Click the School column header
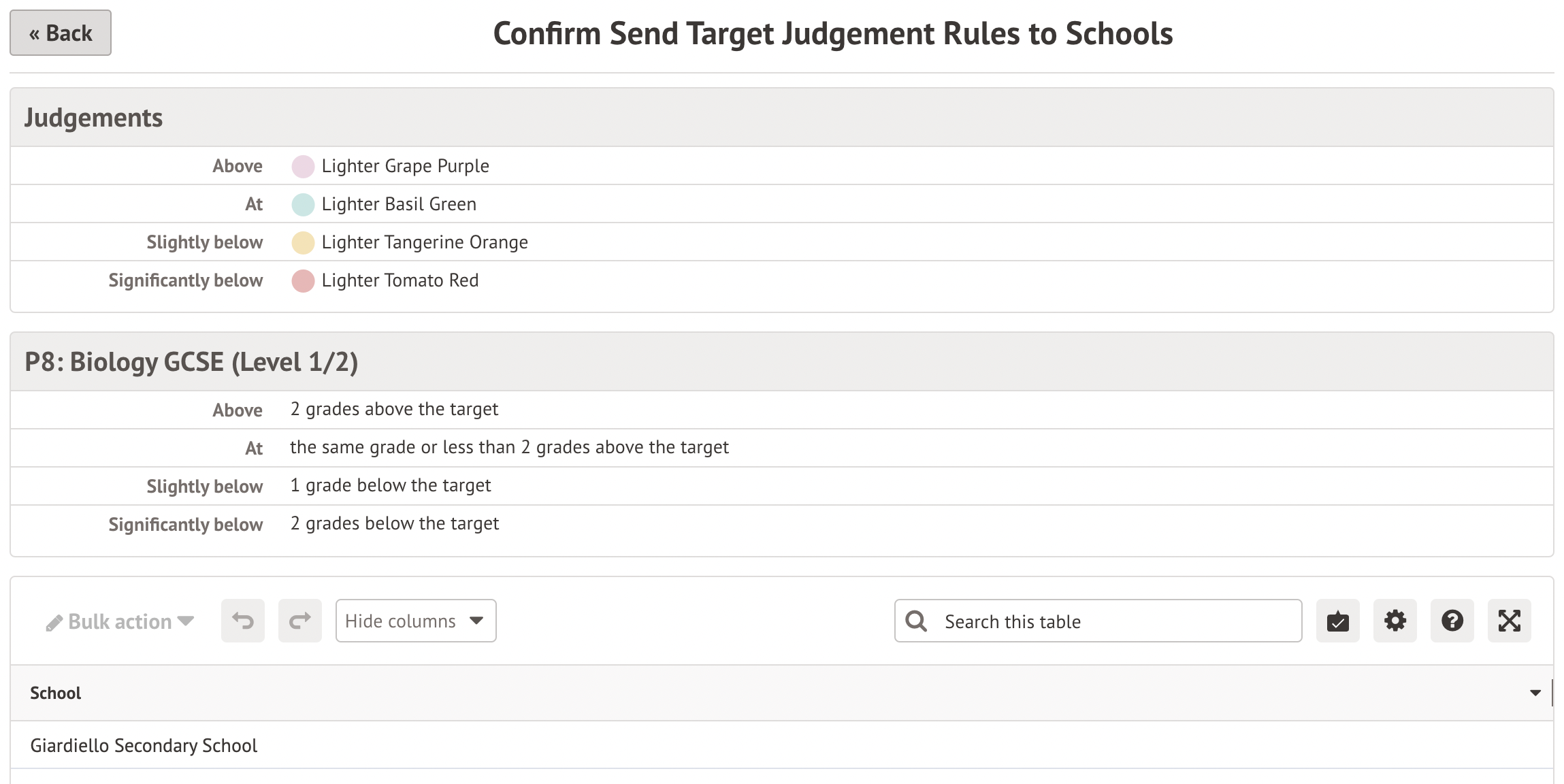 point(56,693)
